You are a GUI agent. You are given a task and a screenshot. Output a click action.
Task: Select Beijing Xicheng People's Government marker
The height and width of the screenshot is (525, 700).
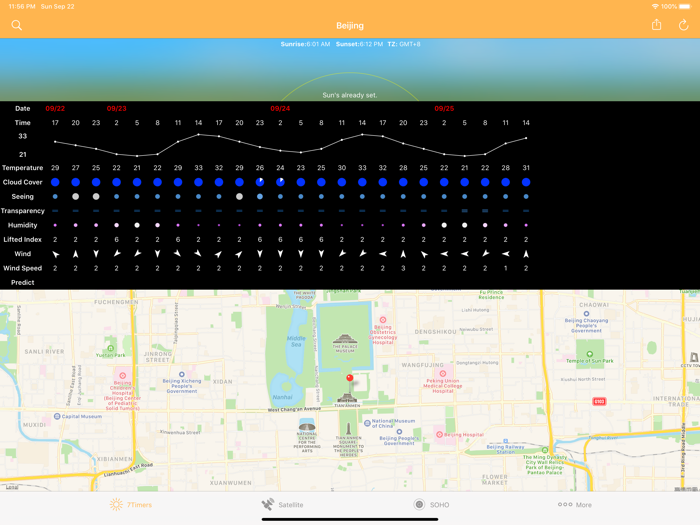(x=181, y=375)
